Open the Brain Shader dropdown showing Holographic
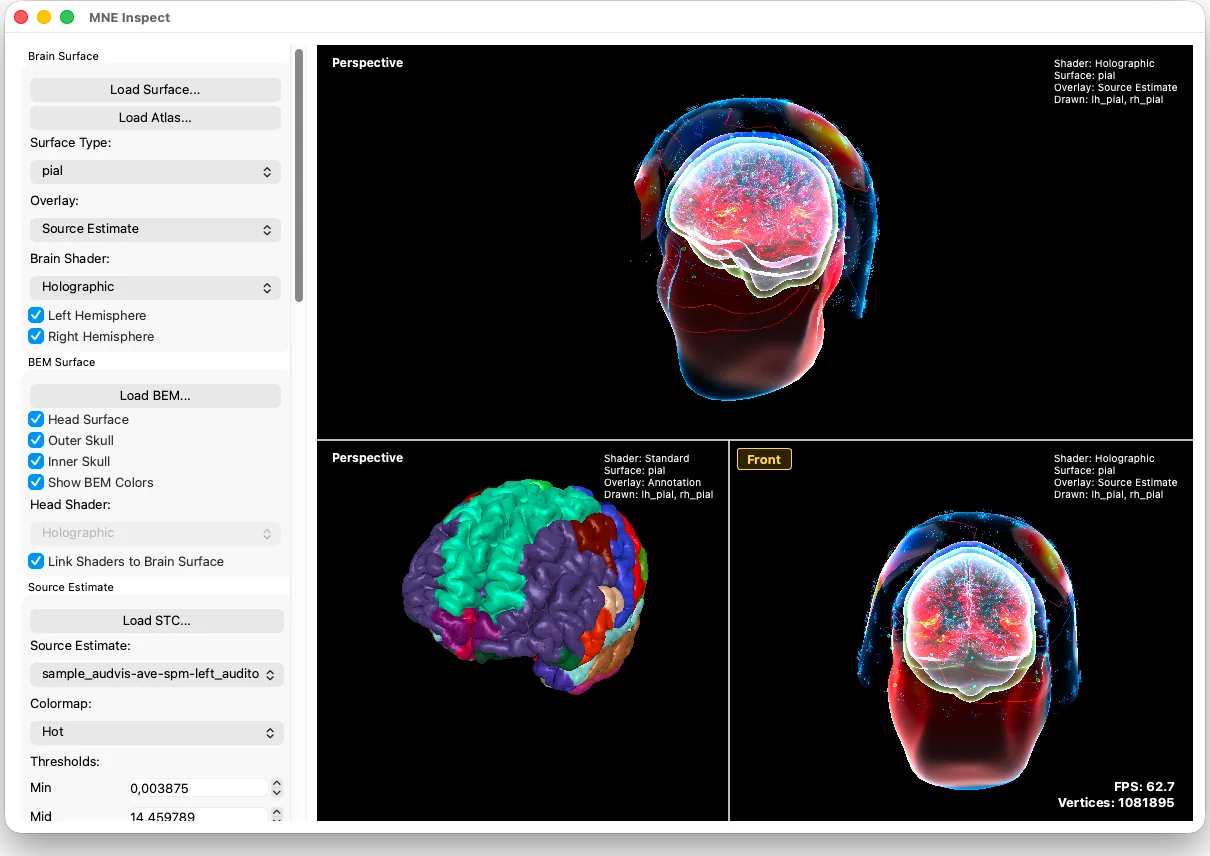This screenshot has width=1210, height=856. tap(155, 287)
